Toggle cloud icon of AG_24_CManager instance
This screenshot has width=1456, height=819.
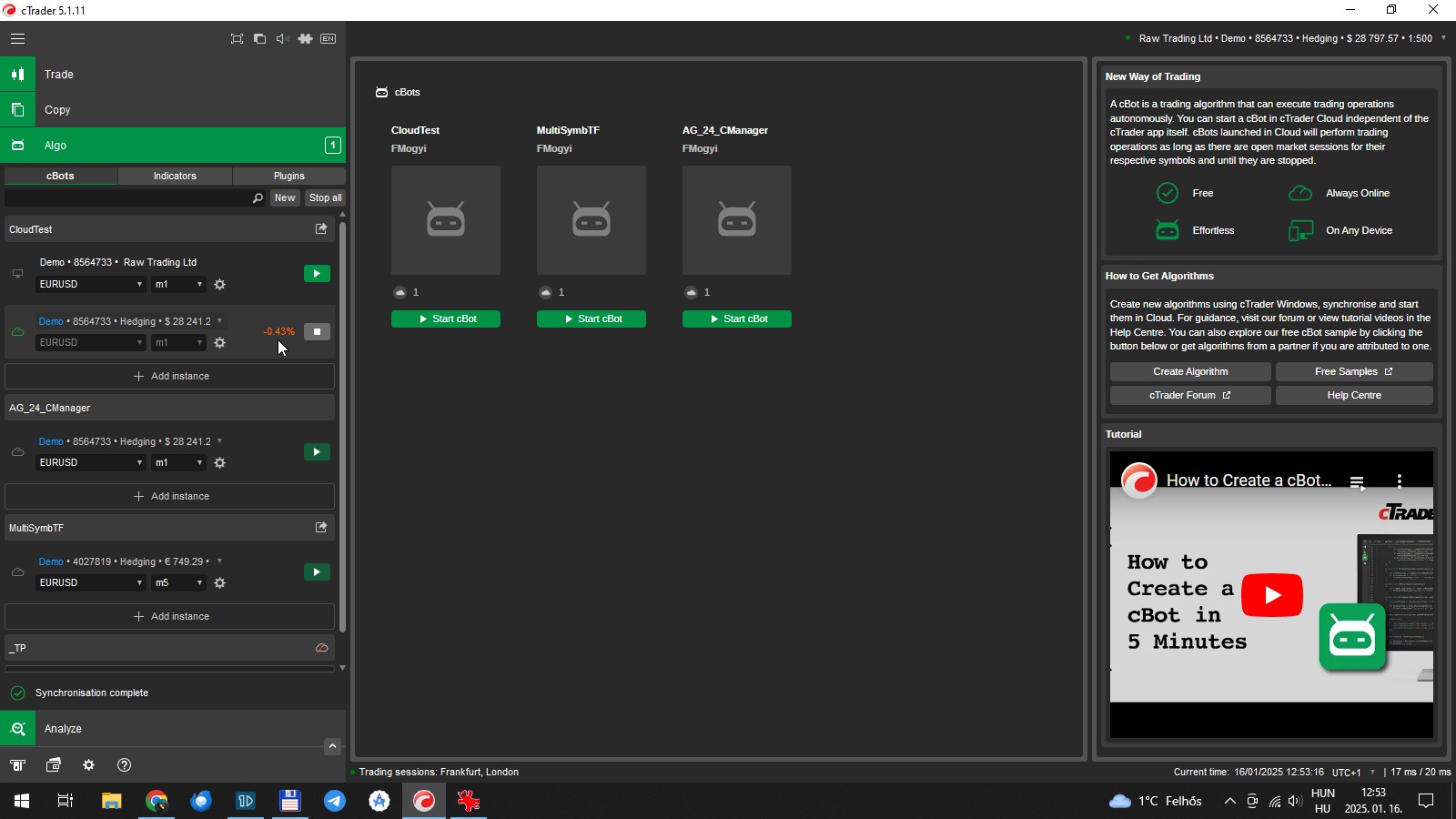(17, 452)
